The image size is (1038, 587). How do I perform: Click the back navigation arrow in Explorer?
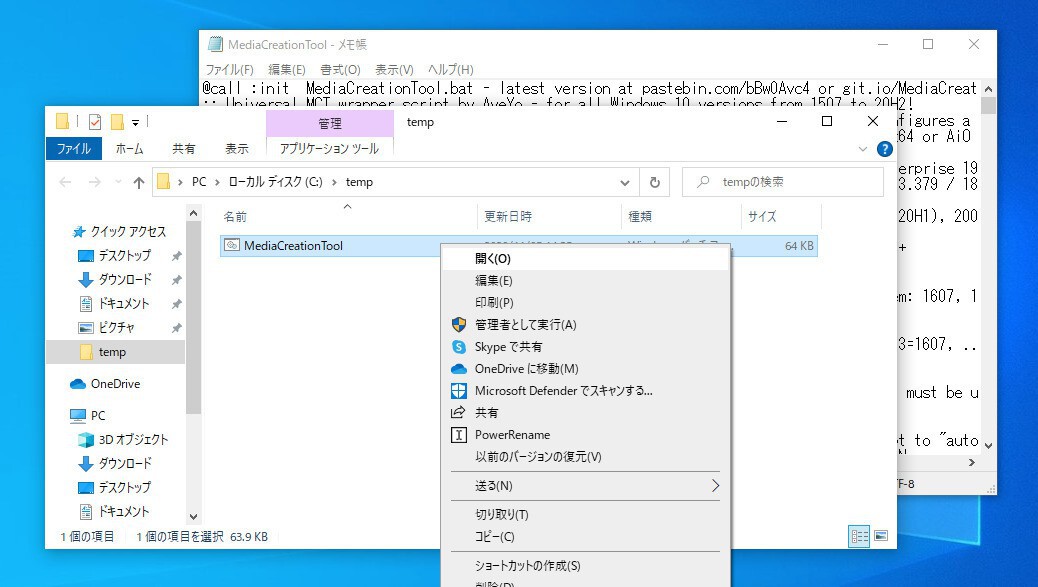click(65, 182)
